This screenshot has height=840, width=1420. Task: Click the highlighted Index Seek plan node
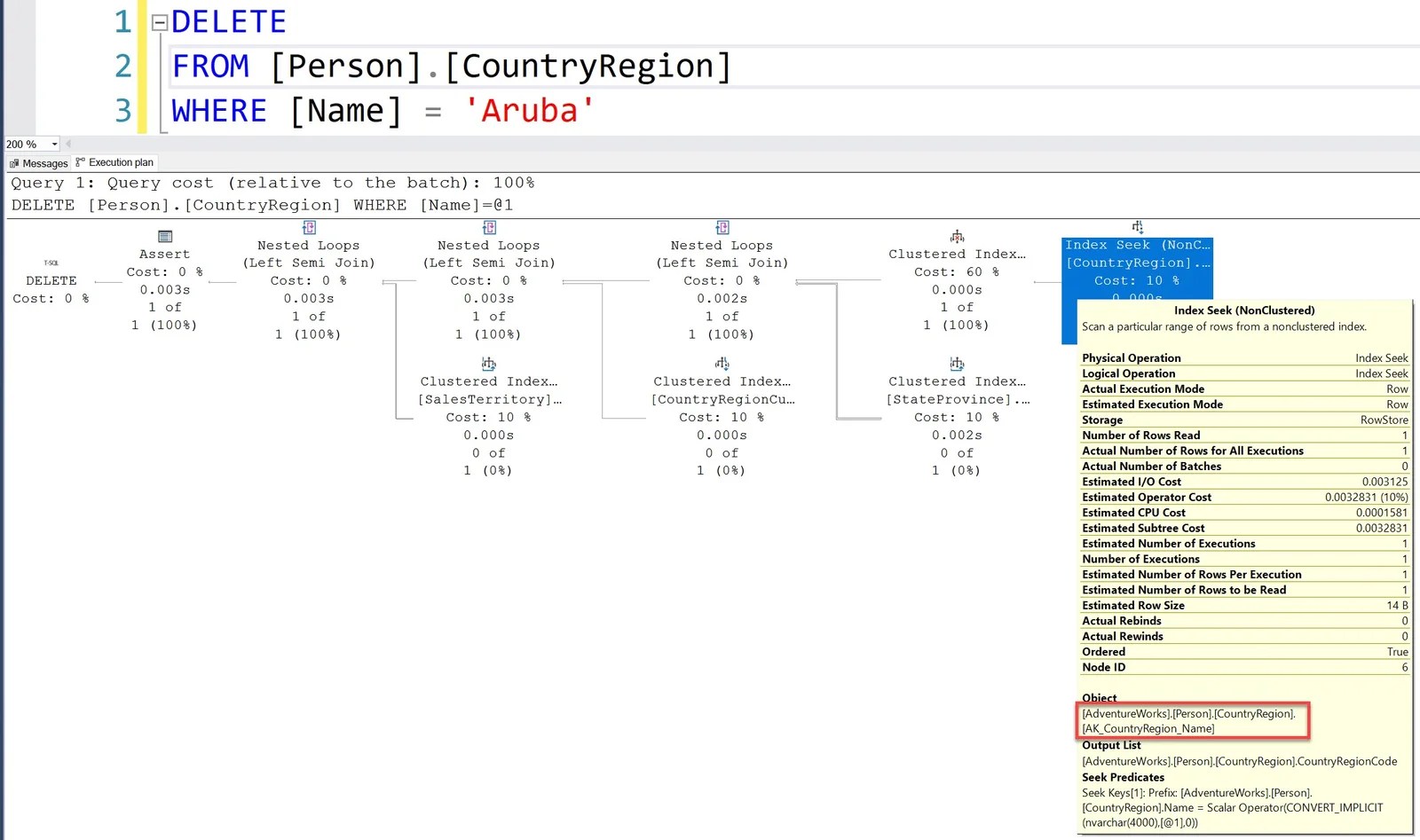tap(1137, 266)
